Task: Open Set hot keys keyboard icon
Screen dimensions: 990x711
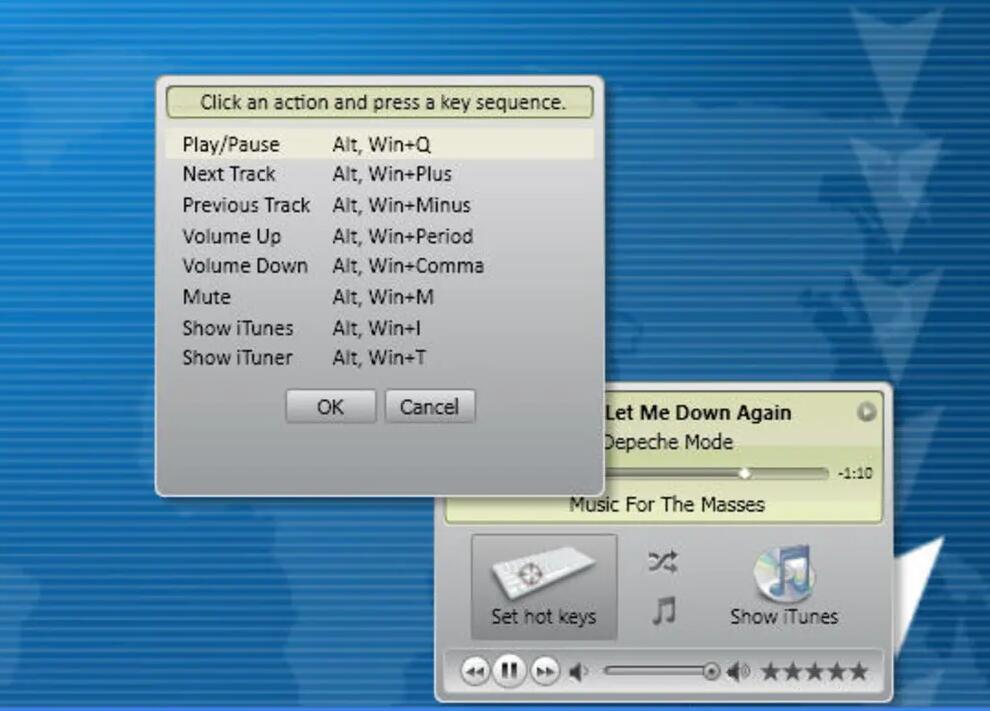Action: point(543,574)
